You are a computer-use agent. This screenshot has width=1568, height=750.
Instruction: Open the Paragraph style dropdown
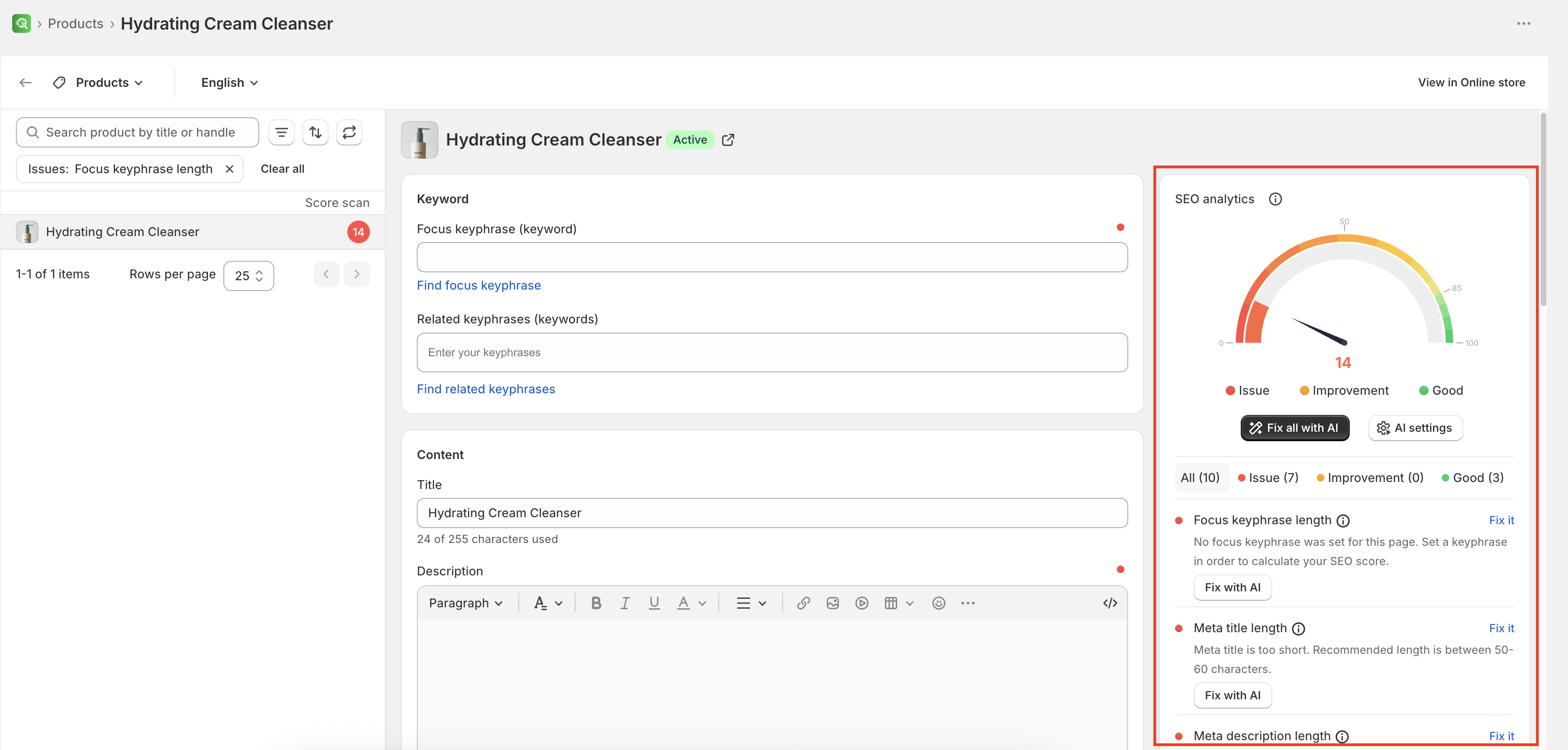(x=466, y=603)
